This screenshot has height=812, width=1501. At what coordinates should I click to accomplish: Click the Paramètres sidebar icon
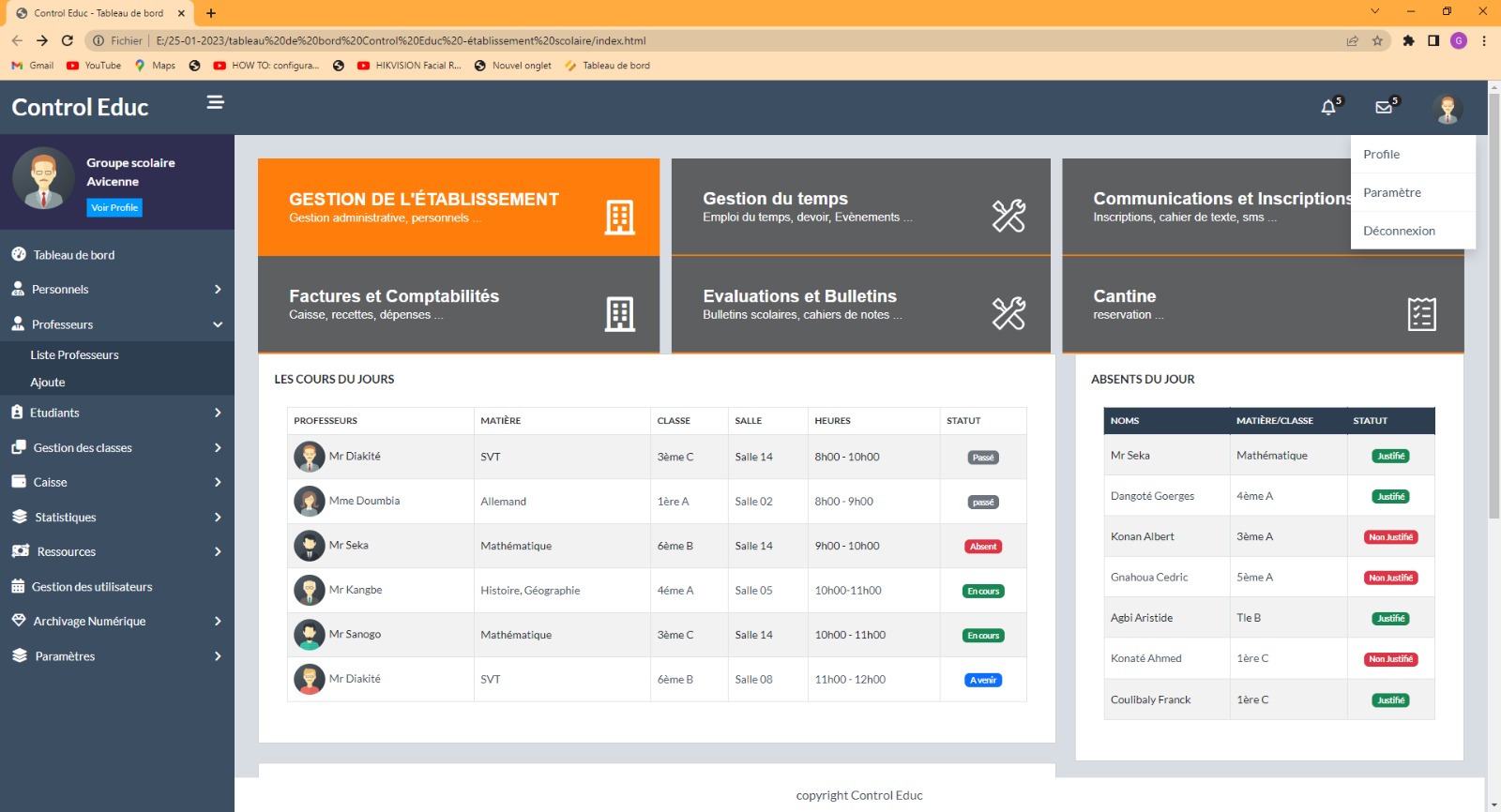[20, 655]
